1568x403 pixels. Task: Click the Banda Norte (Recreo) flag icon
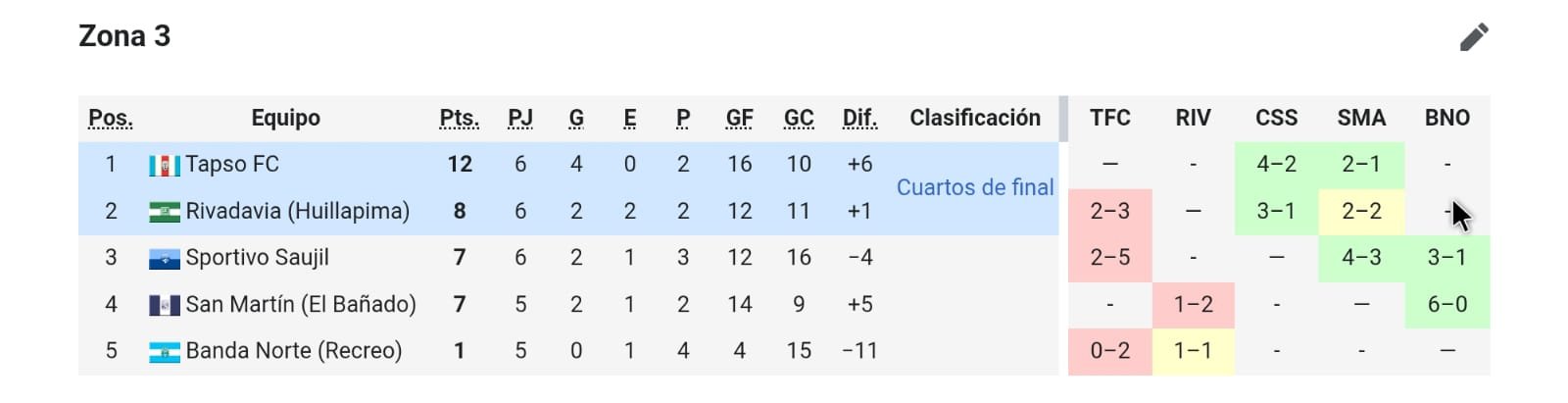(x=164, y=352)
